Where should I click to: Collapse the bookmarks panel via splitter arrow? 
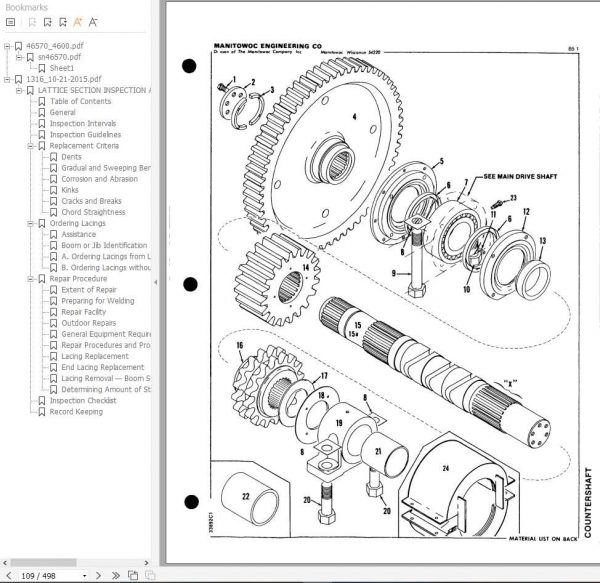[x=155, y=282]
